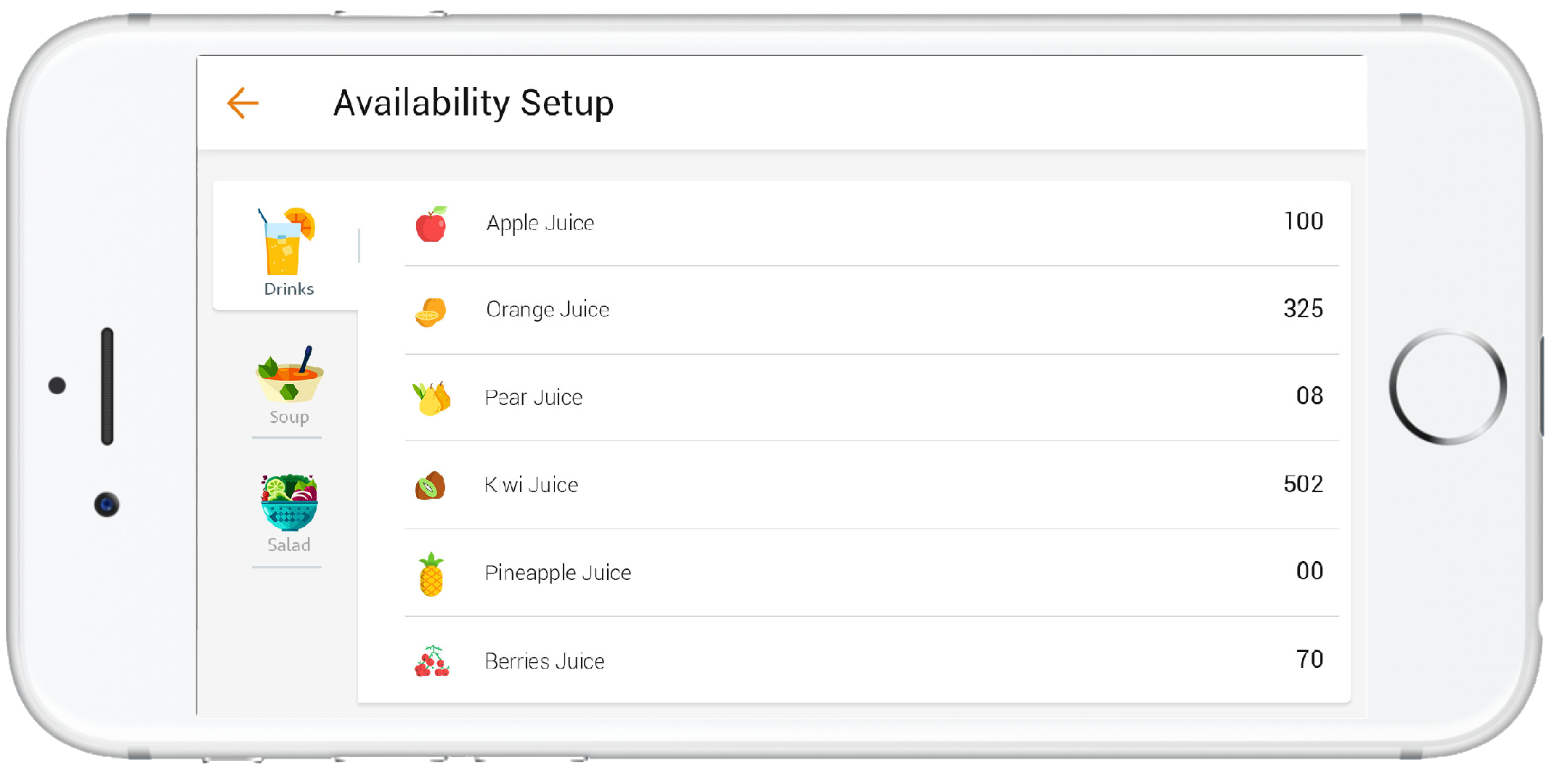
Task: Tap the orange fruit icon
Action: (x=431, y=311)
